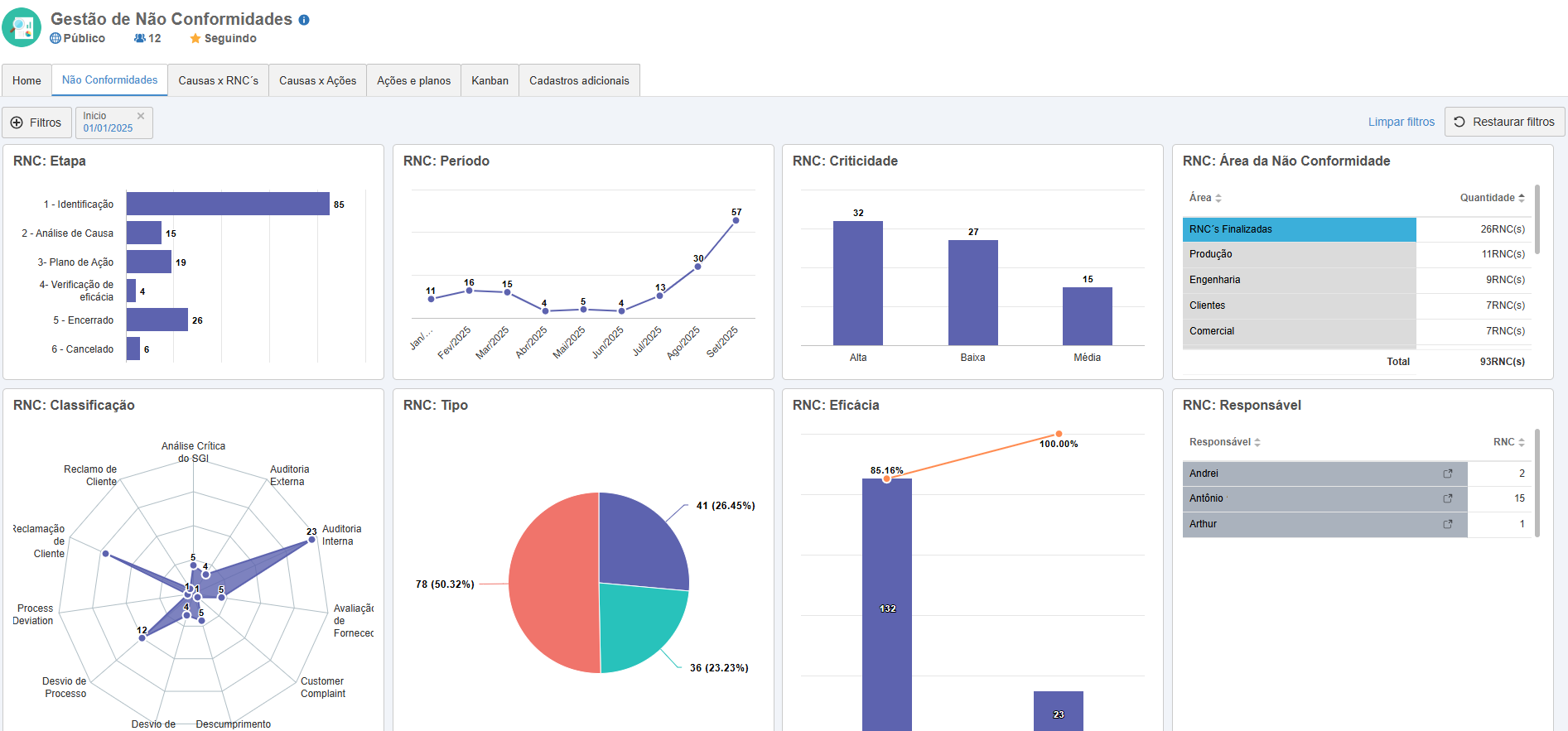The image size is (1568, 731).
Task: Click the members icon showing 12
Action: pyautogui.click(x=140, y=38)
